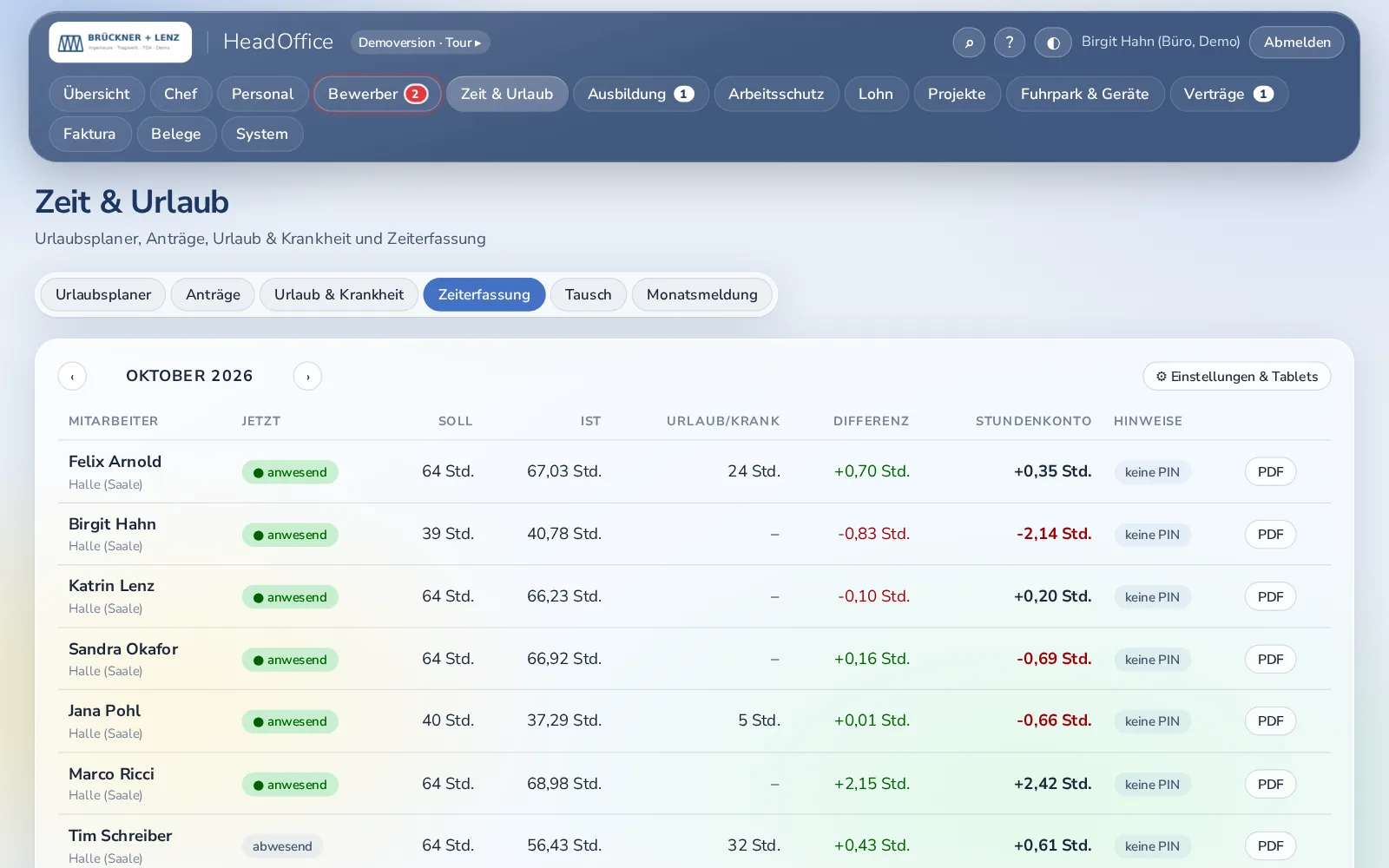This screenshot has width=1389, height=868.
Task: Open Einstellungen & Tablets settings
Action: [x=1236, y=377]
